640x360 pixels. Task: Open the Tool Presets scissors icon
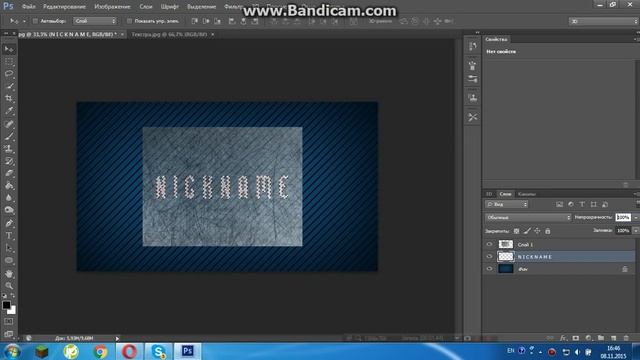click(x=473, y=117)
